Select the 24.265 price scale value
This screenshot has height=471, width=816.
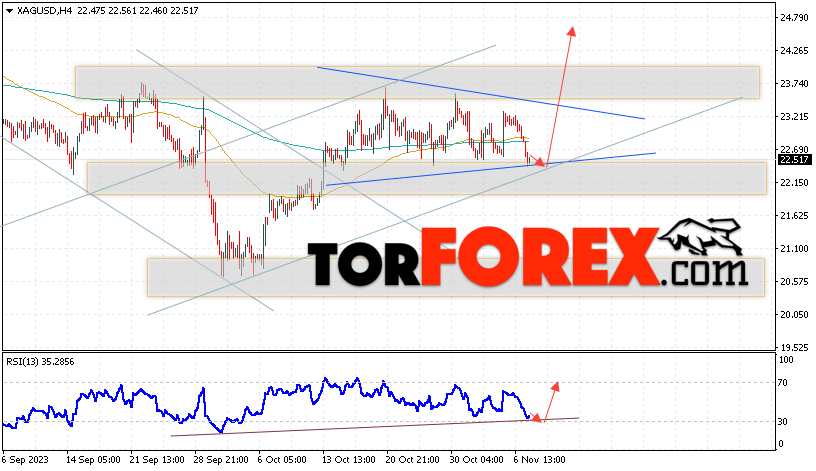(x=794, y=50)
